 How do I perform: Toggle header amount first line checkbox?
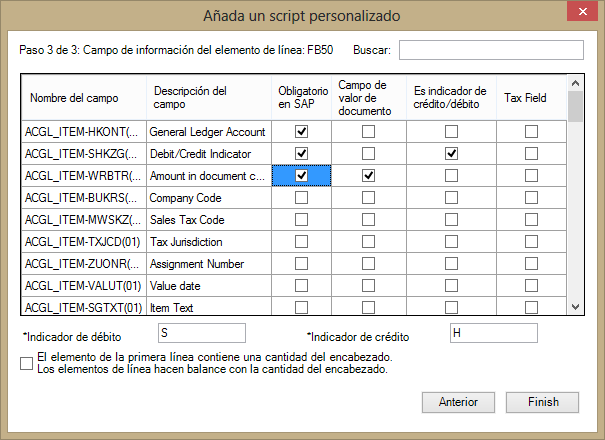[x=26, y=363]
